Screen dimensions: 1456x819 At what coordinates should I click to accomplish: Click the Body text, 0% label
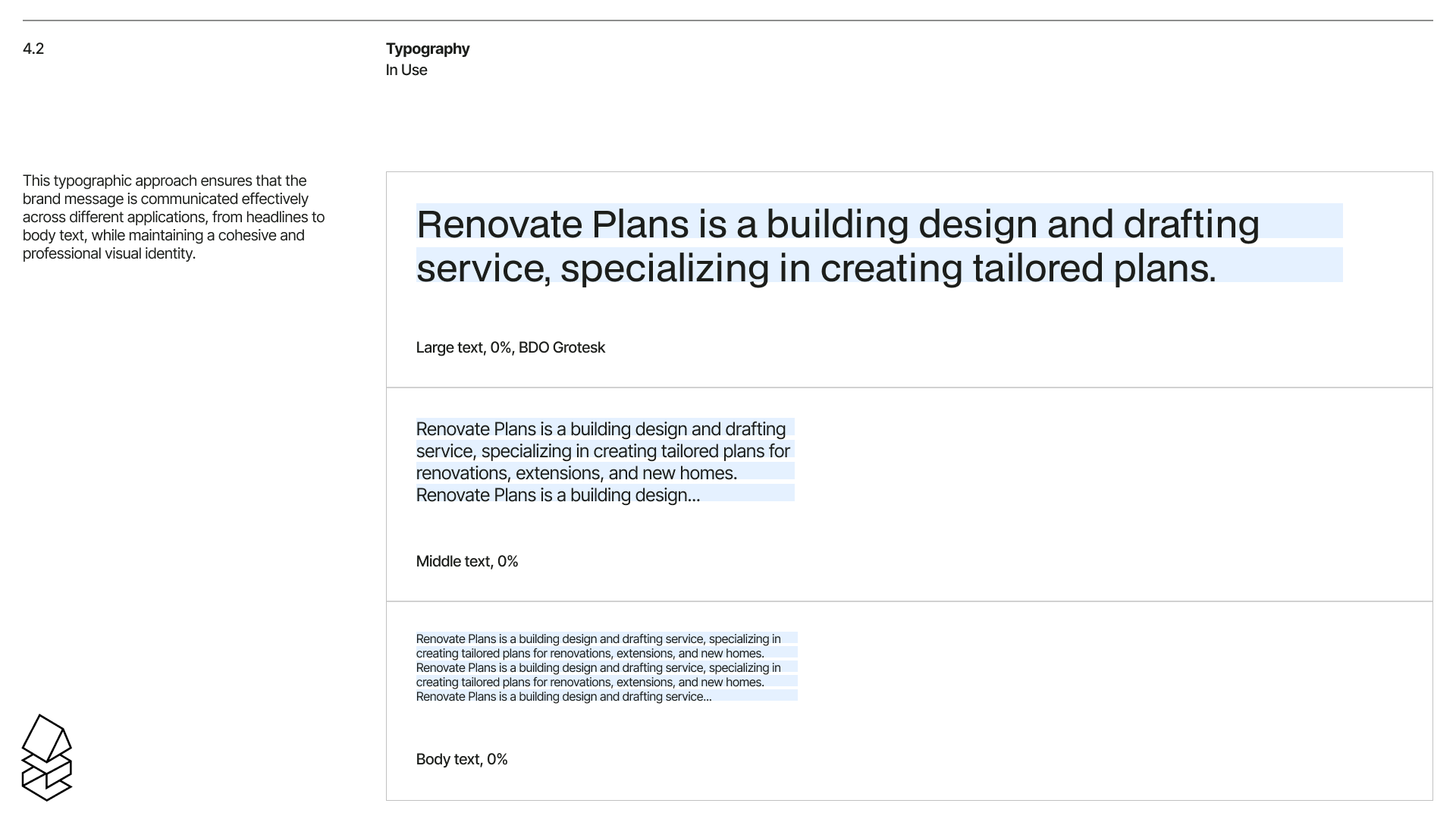point(461,759)
